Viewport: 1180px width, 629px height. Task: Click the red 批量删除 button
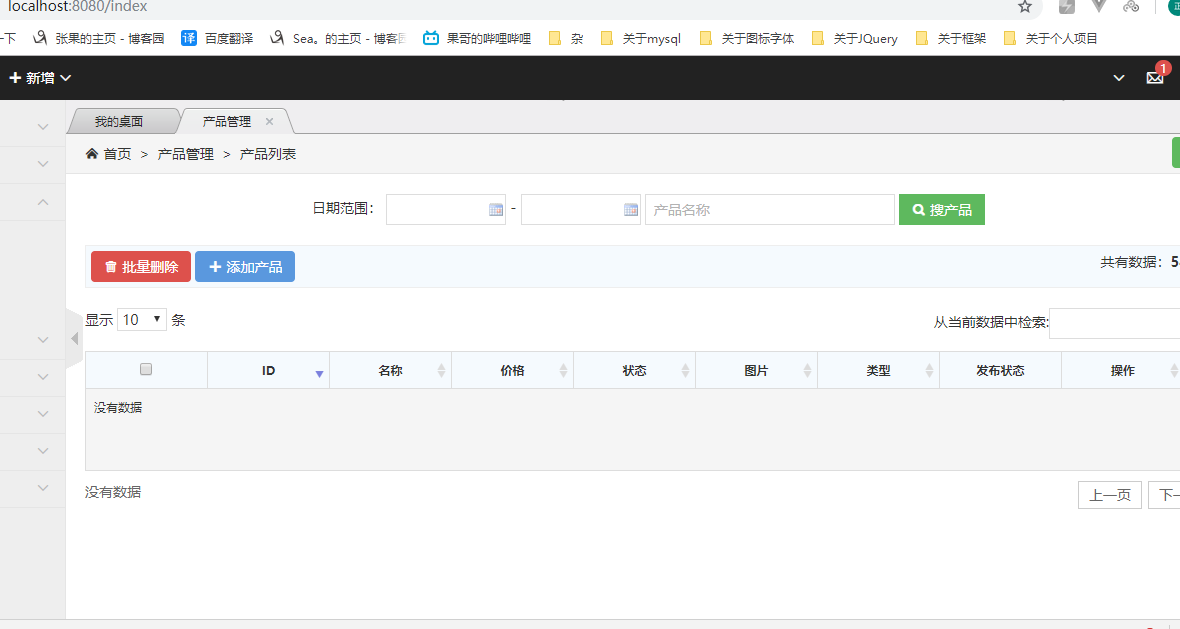point(141,267)
